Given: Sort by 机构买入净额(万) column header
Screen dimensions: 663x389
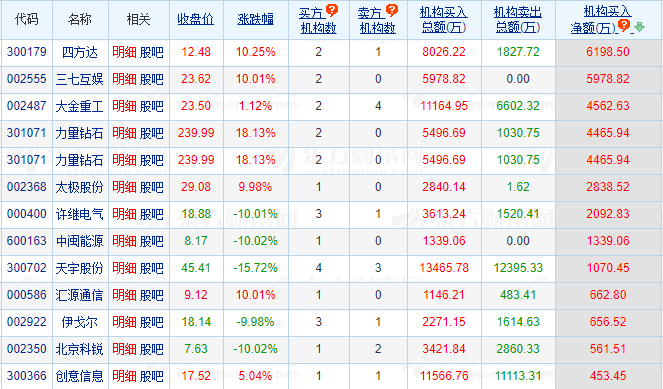Looking at the screenshot, I should coord(601,19).
